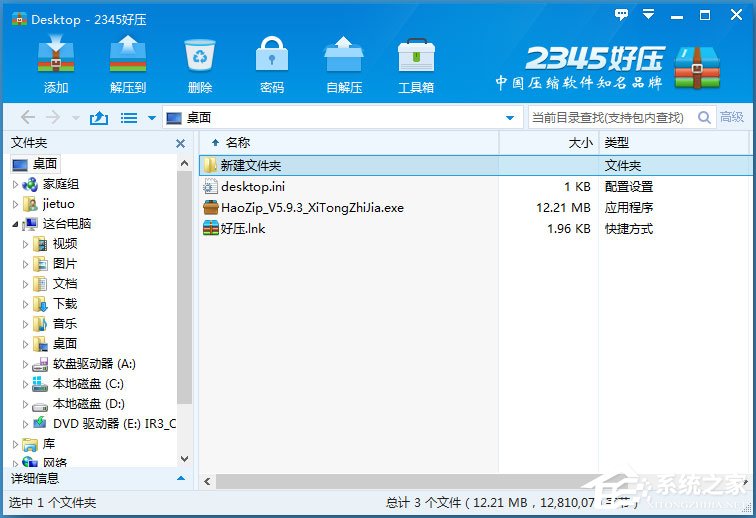Open the 工具箱 (Toolbox) icon

(416, 56)
